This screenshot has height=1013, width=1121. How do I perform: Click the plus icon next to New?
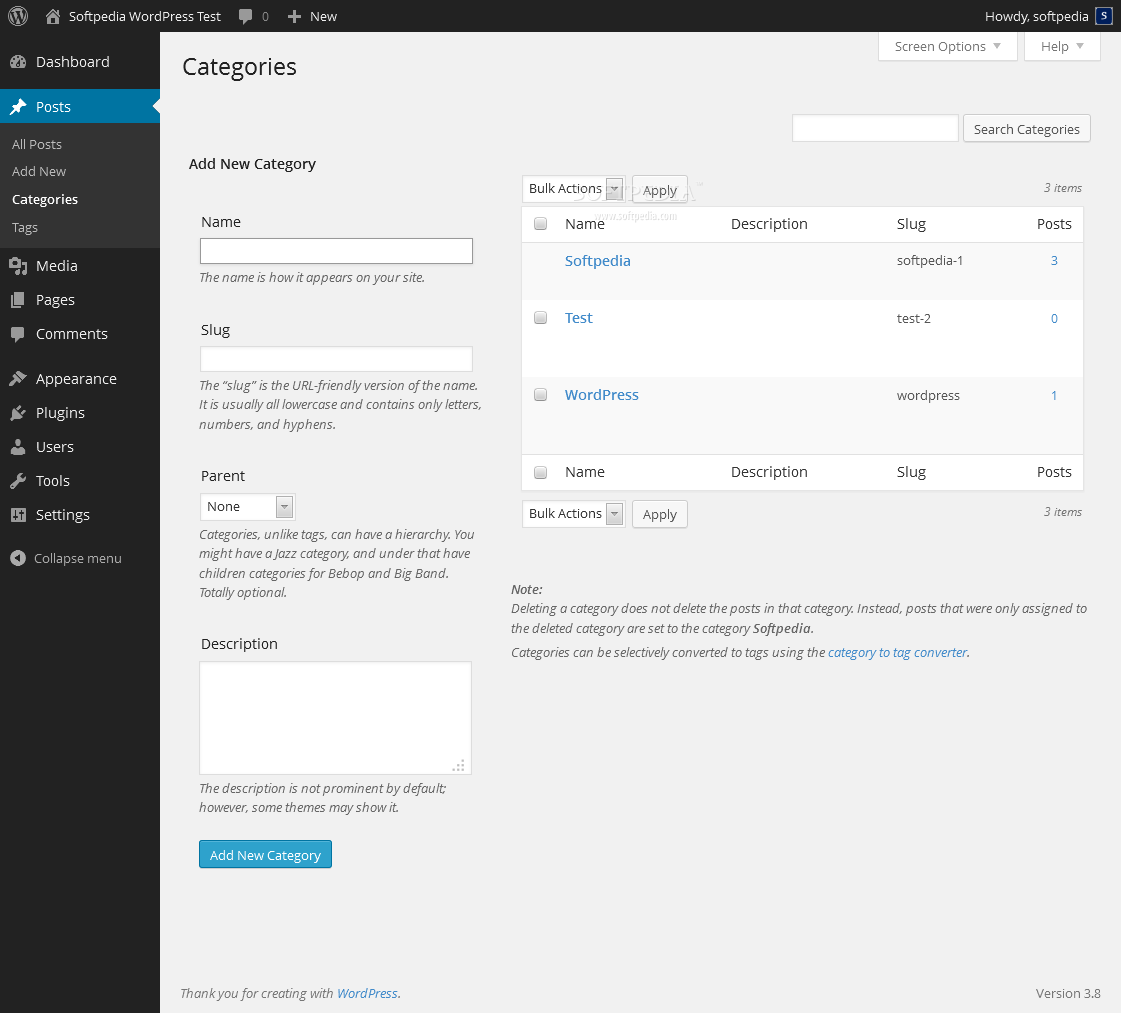(295, 16)
